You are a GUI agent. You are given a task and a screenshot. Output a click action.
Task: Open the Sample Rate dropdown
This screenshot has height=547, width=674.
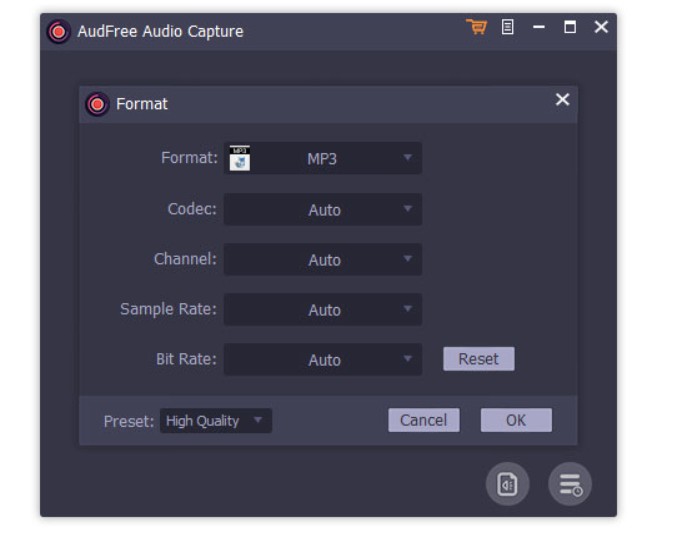pos(323,309)
